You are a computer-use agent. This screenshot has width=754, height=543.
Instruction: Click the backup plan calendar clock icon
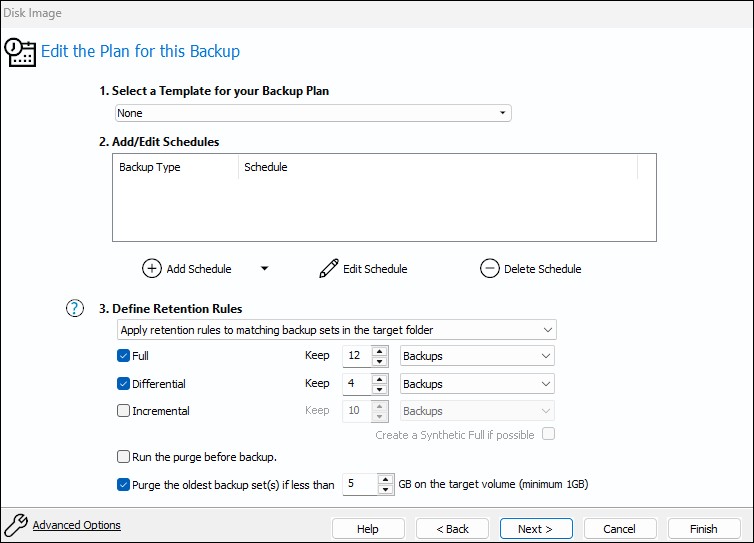(x=20, y=52)
